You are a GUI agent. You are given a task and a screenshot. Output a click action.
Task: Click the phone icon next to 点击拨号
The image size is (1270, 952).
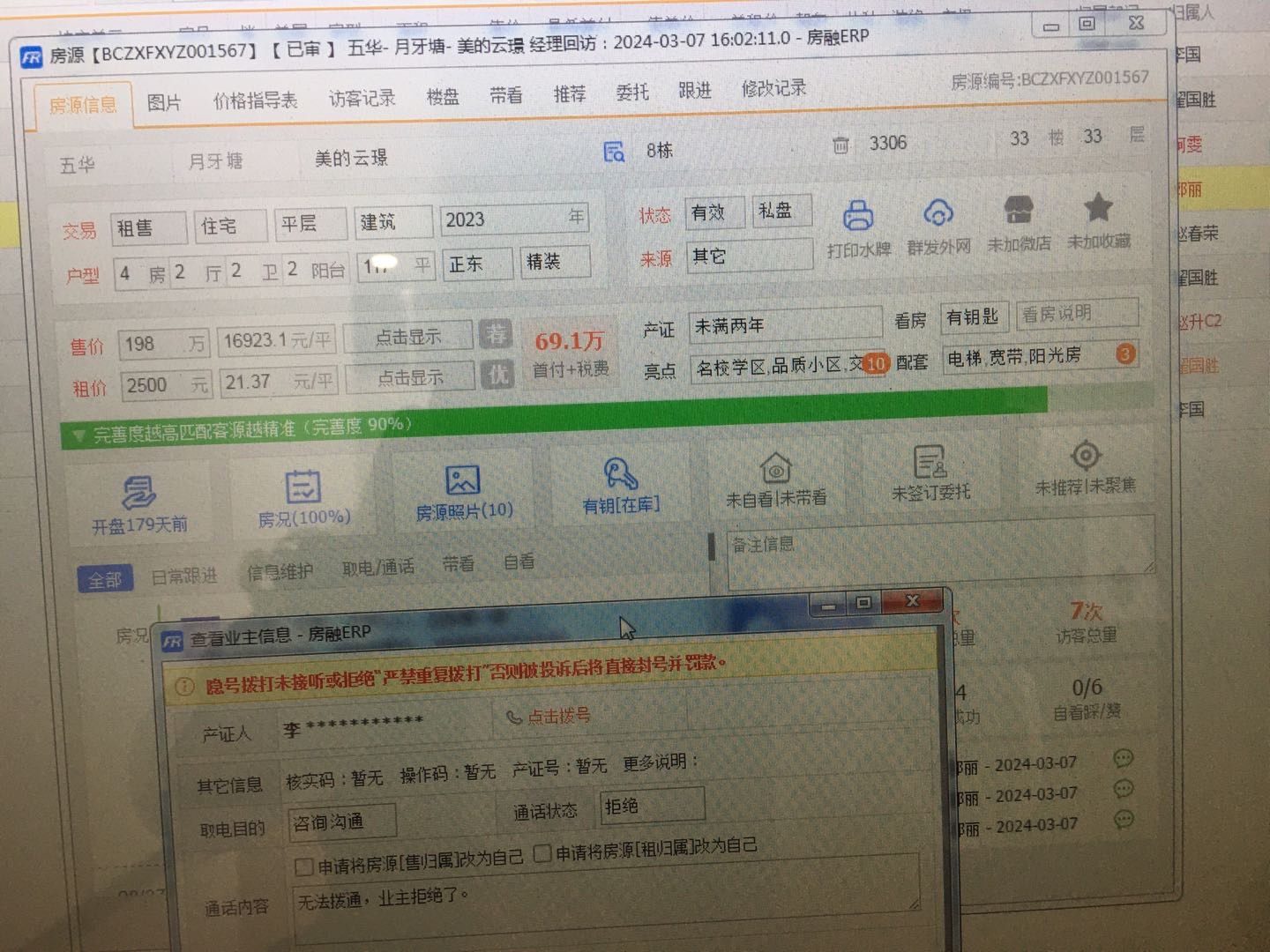click(x=513, y=718)
